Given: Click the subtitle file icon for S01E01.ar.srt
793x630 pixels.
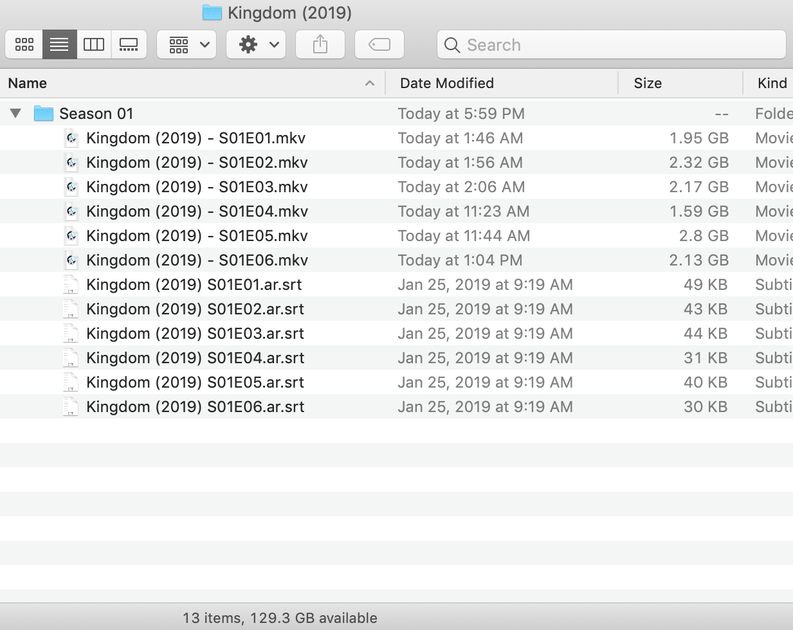Looking at the screenshot, I should (x=71, y=285).
